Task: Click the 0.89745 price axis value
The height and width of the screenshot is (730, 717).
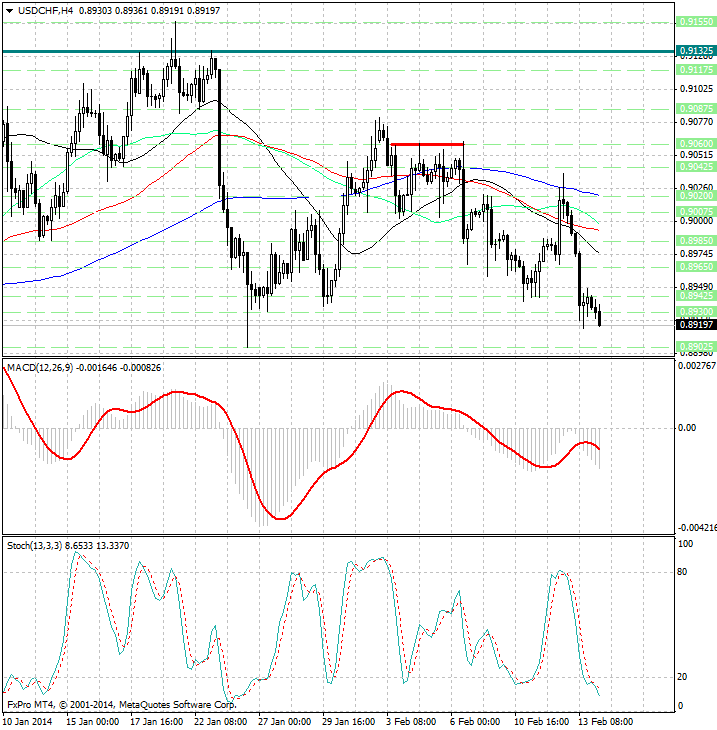Action: (x=696, y=254)
